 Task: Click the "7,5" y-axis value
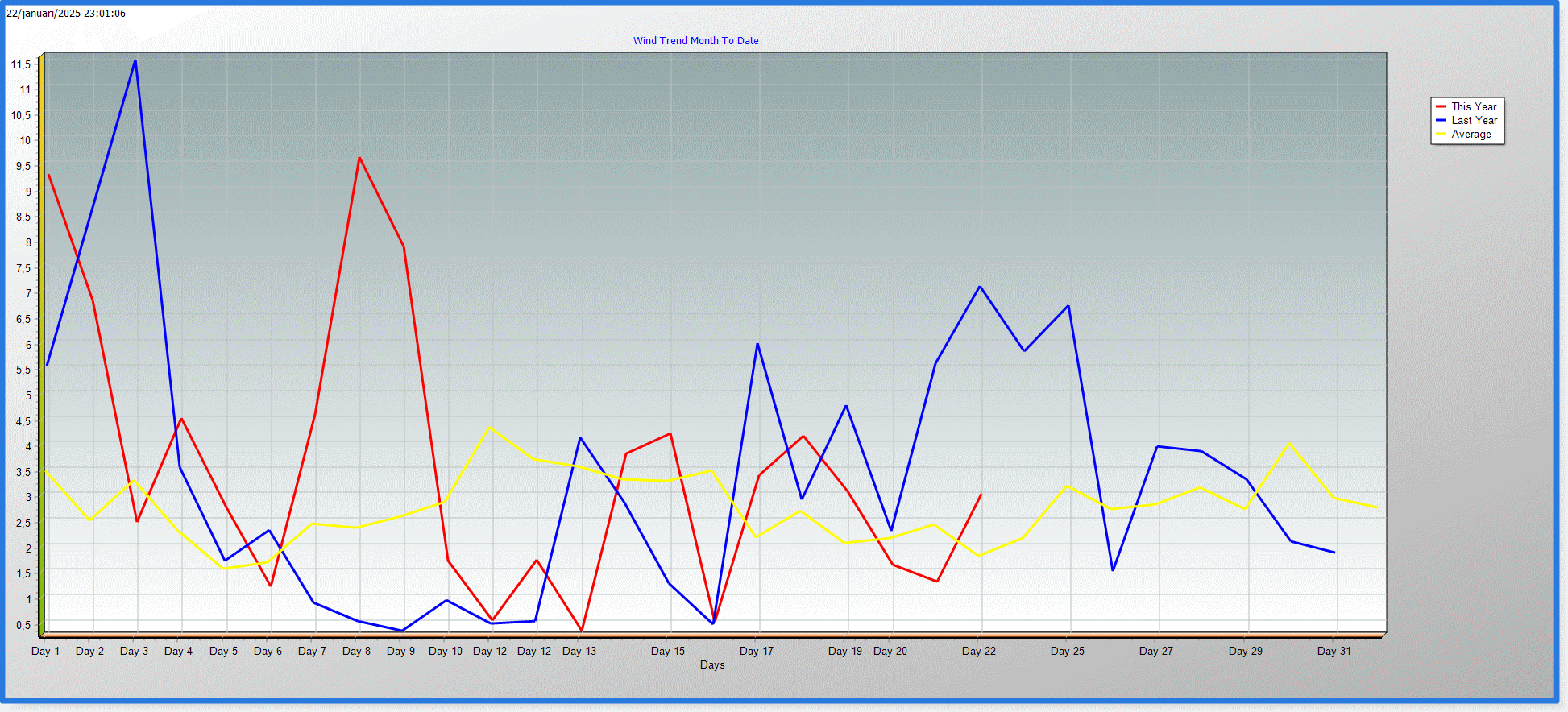click(x=23, y=268)
